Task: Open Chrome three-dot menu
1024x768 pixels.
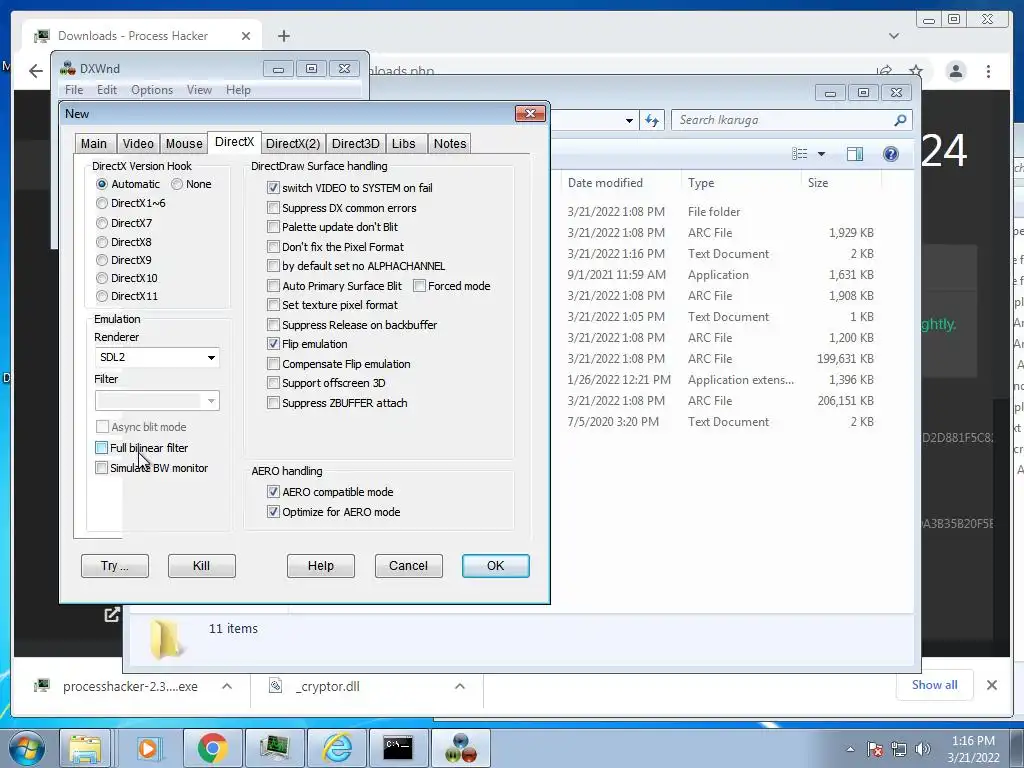Action: coord(989,71)
